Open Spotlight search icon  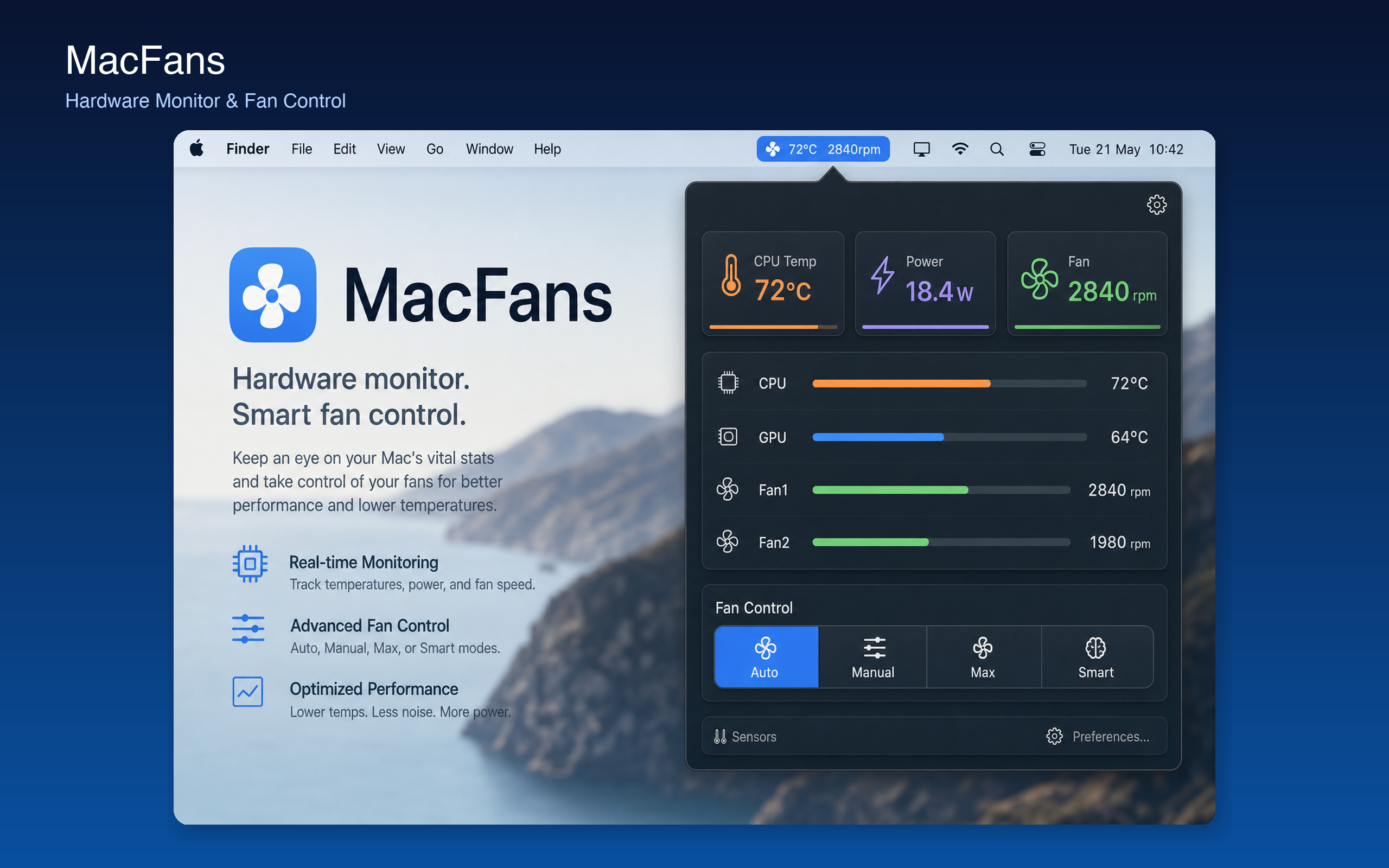[x=997, y=149]
